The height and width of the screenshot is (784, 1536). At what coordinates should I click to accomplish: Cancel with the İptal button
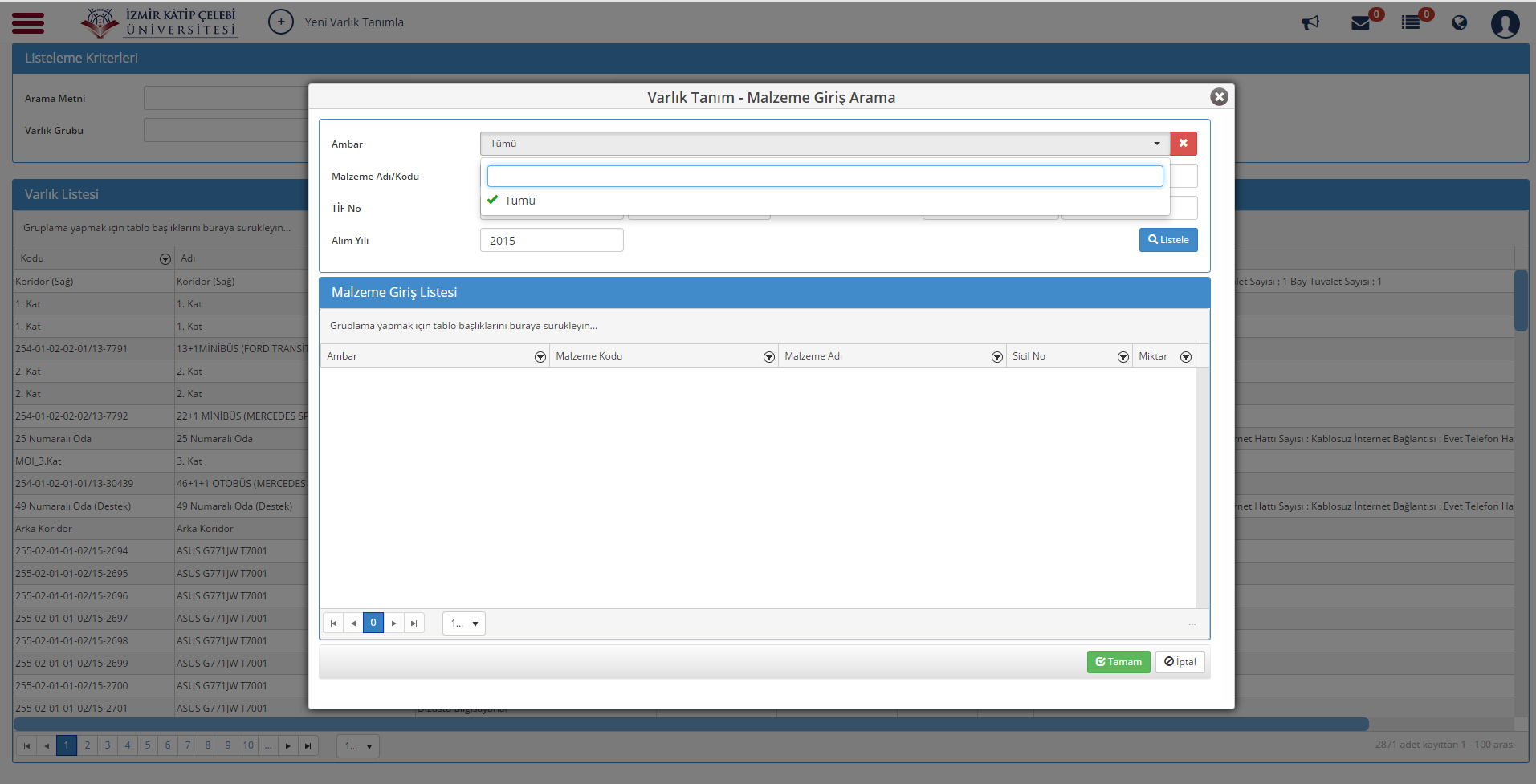click(x=1180, y=662)
